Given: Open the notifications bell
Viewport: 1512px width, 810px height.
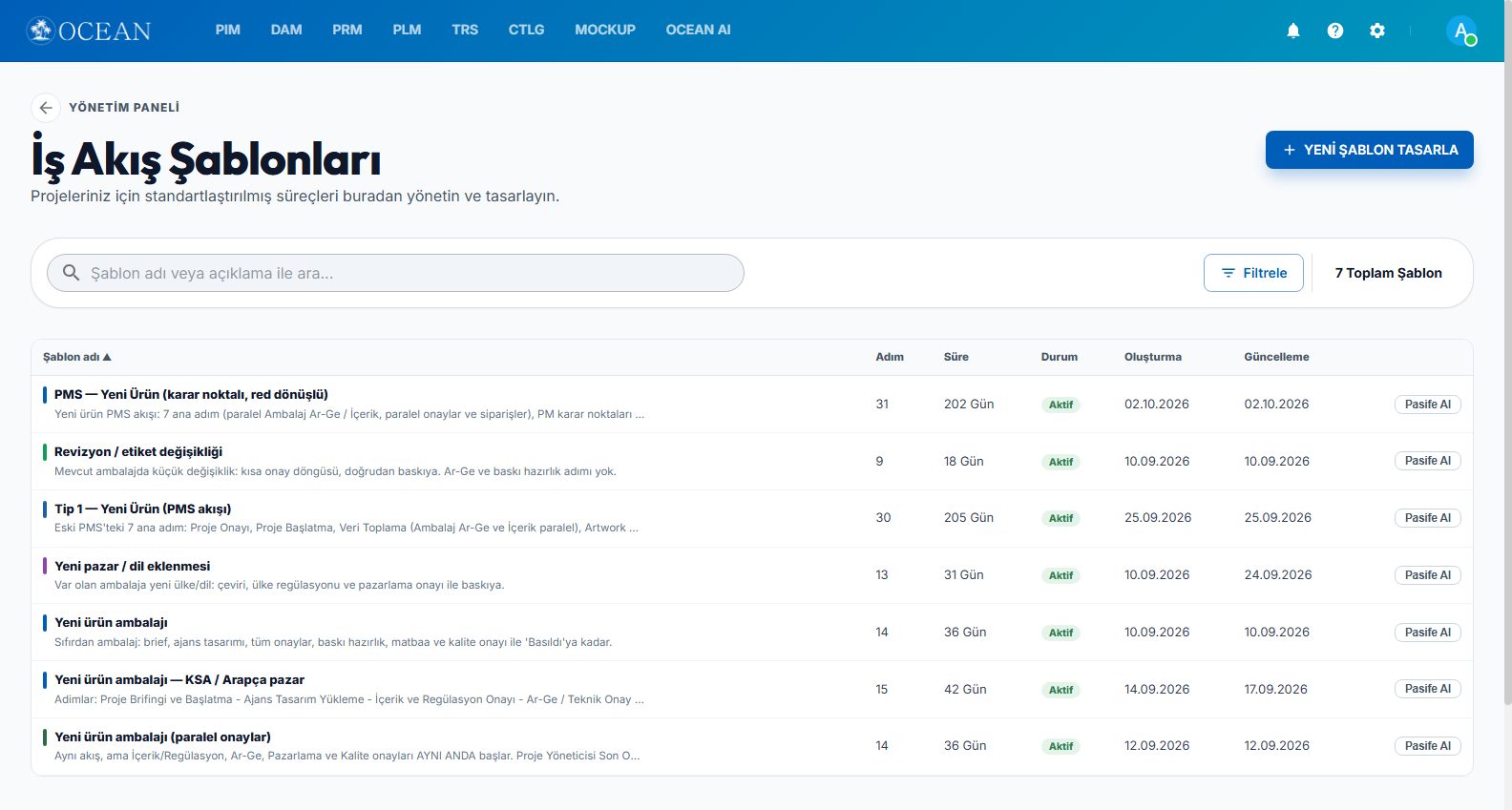Looking at the screenshot, I should (1293, 31).
